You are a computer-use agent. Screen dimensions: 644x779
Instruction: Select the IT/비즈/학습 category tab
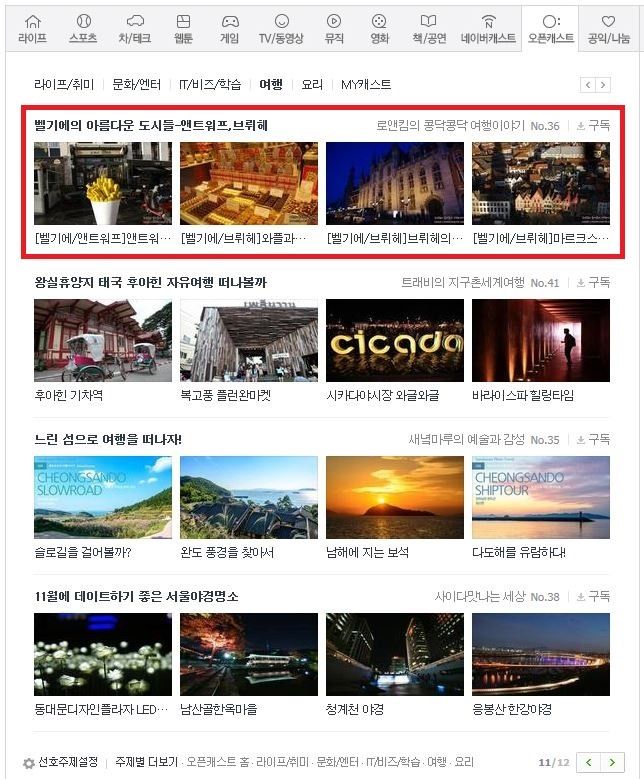tap(210, 84)
